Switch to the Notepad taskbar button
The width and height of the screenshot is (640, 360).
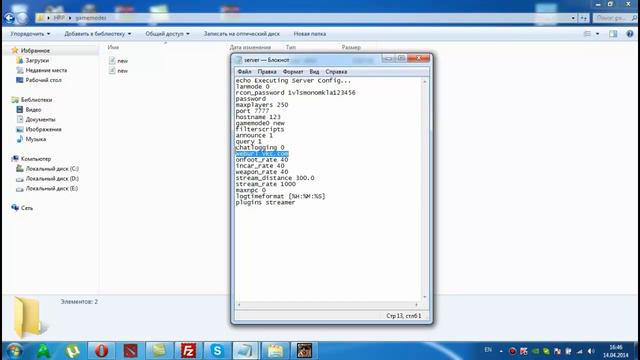click(246, 351)
